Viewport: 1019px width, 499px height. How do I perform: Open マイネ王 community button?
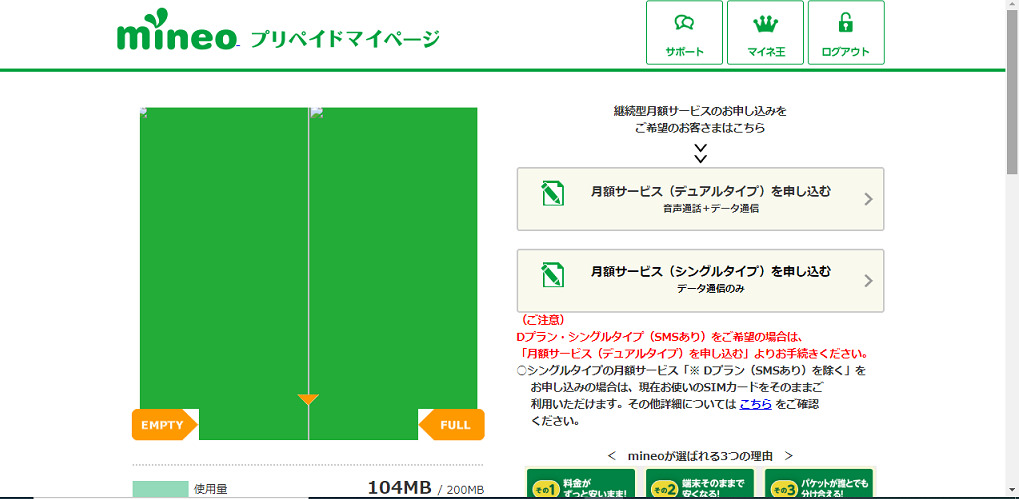(766, 32)
